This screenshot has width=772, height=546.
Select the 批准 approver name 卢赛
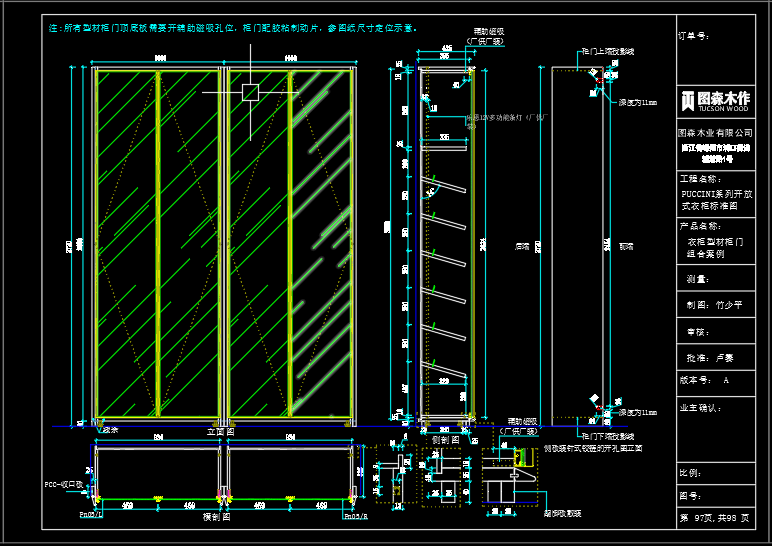click(x=724, y=357)
